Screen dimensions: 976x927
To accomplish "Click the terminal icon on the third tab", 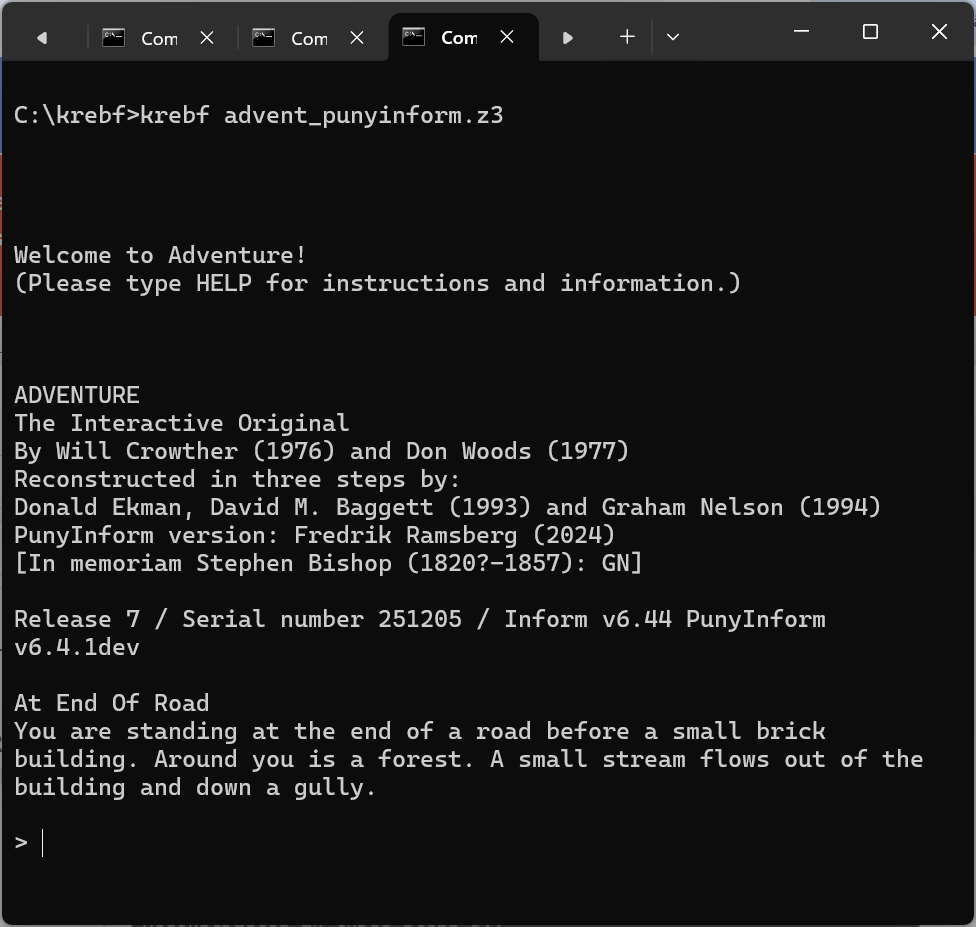I will [x=414, y=37].
